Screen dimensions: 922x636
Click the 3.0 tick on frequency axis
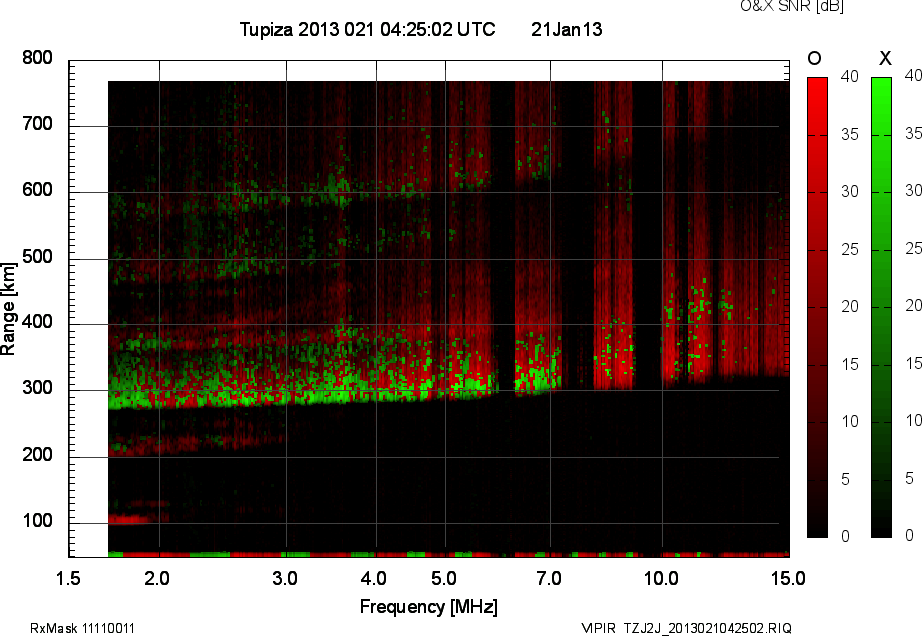pos(286,578)
